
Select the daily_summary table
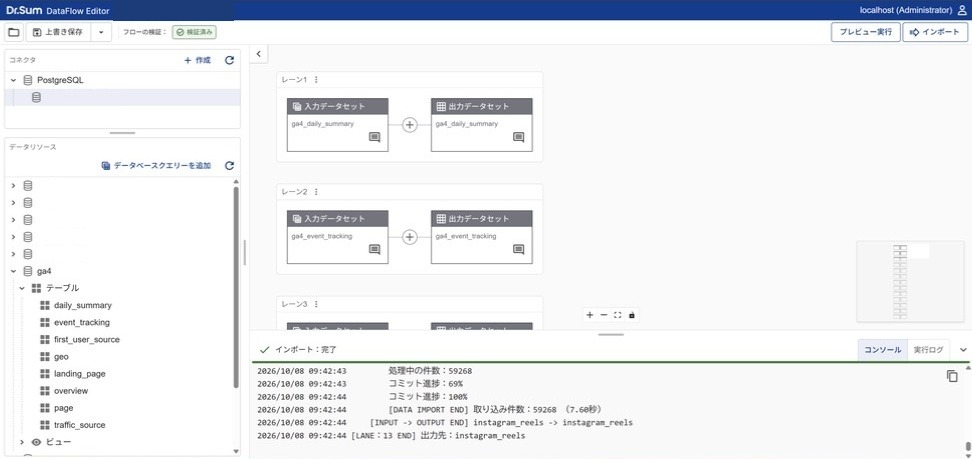[x=82, y=305]
